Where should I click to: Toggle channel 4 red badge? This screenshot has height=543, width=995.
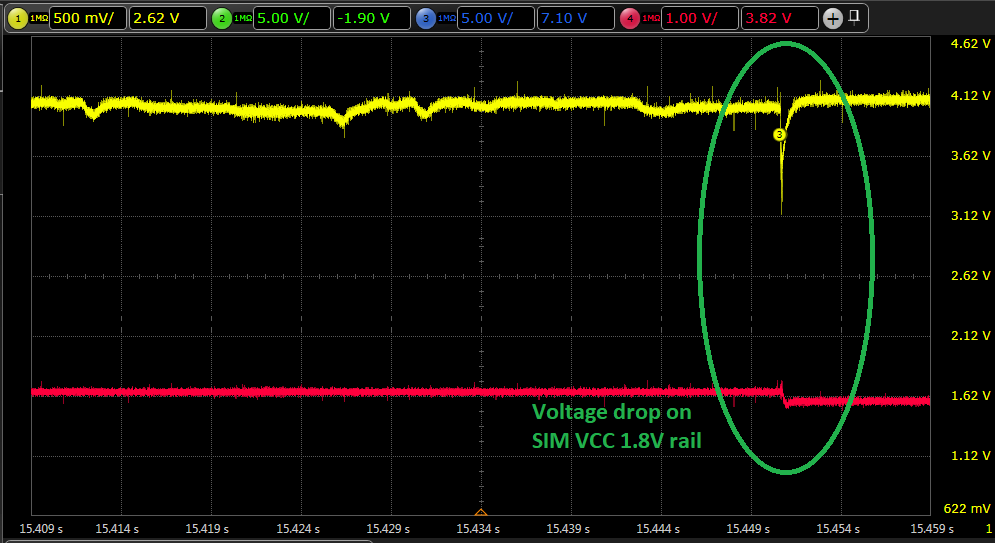(x=630, y=18)
